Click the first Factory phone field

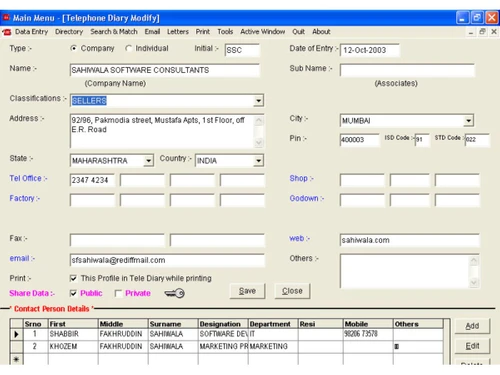[x=92, y=200]
